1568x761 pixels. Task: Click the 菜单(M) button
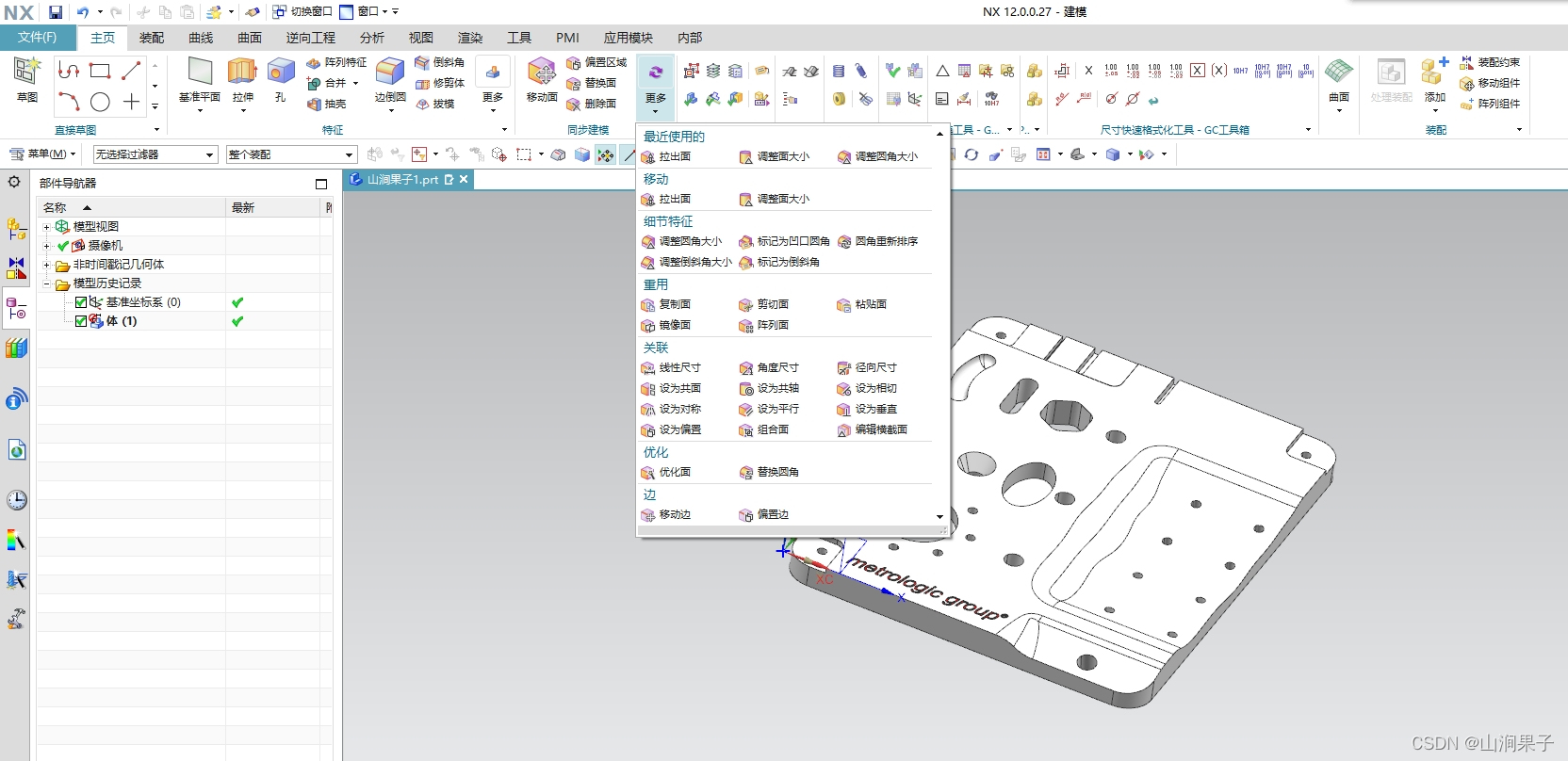point(43,154)
